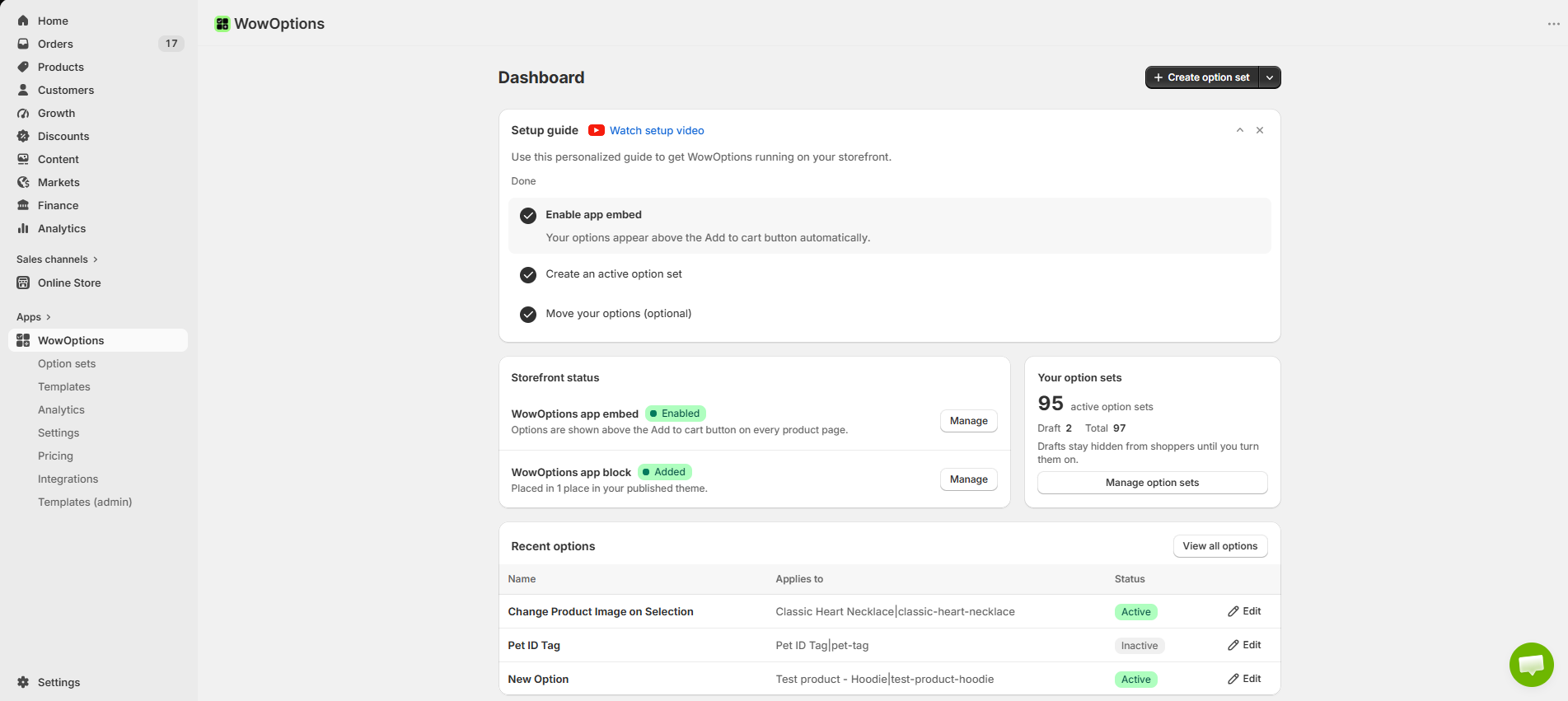Click the Customers person icon
Screen dimensions: 1568x701
tap(23, 90)
